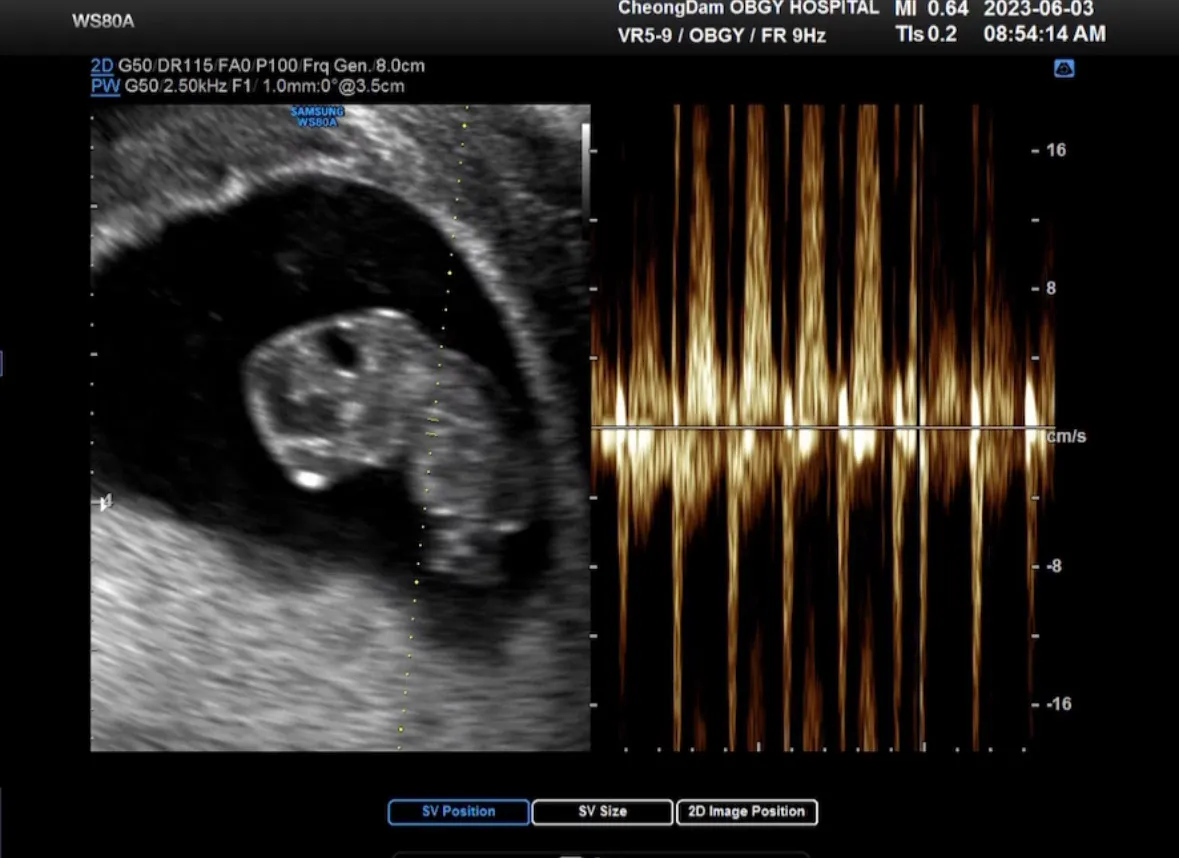Click the CheongDam OBGY HOSPITAL text
This screenshot has height=858, width=1179.
click(748, 8)
